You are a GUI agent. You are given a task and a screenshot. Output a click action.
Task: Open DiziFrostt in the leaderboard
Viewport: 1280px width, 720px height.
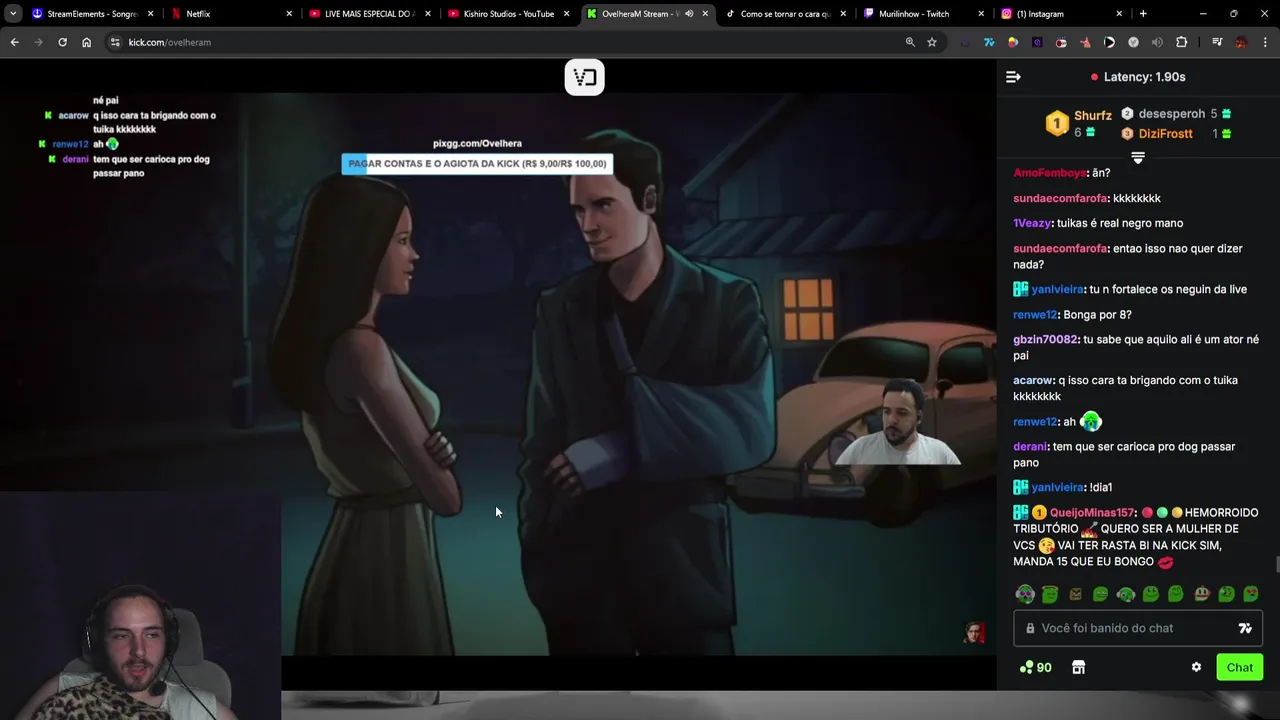point(1165,134)
